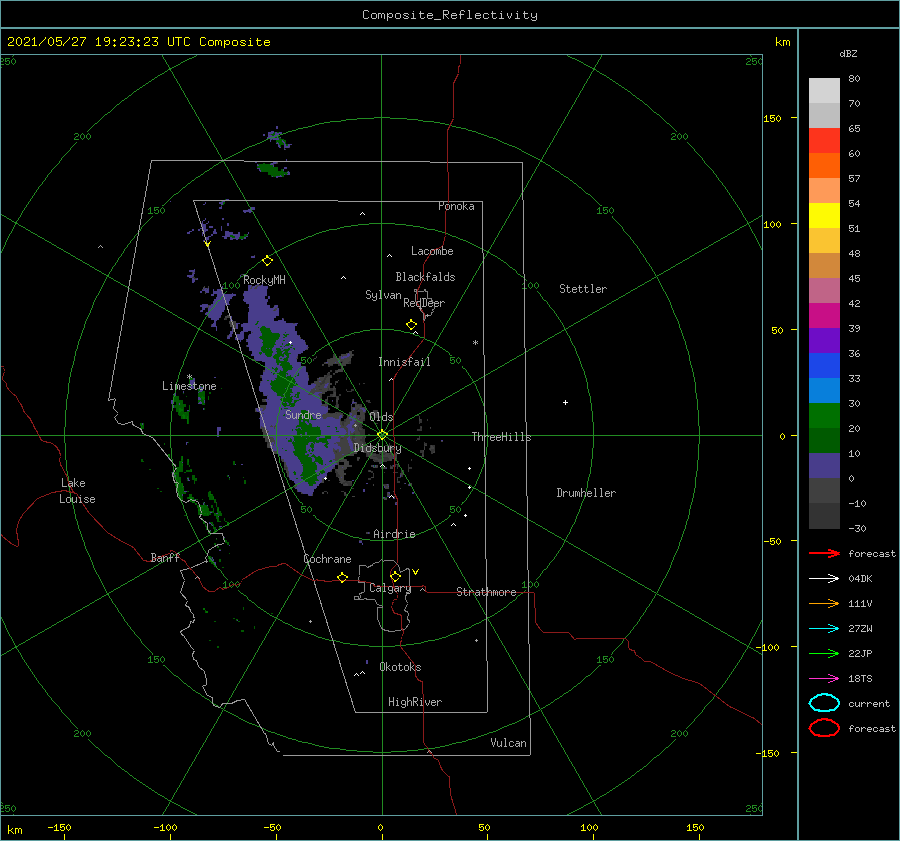Click the Limestone label
The width and height of the screenshot is (900, 841).
pyautogui.click(x=189, y=386)
